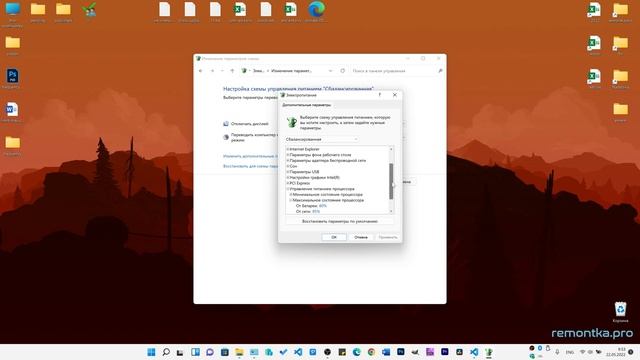640x360 pixels.
Task: Click the scrollbar up arrow in settings list
Action: click(x=391, y=149)
